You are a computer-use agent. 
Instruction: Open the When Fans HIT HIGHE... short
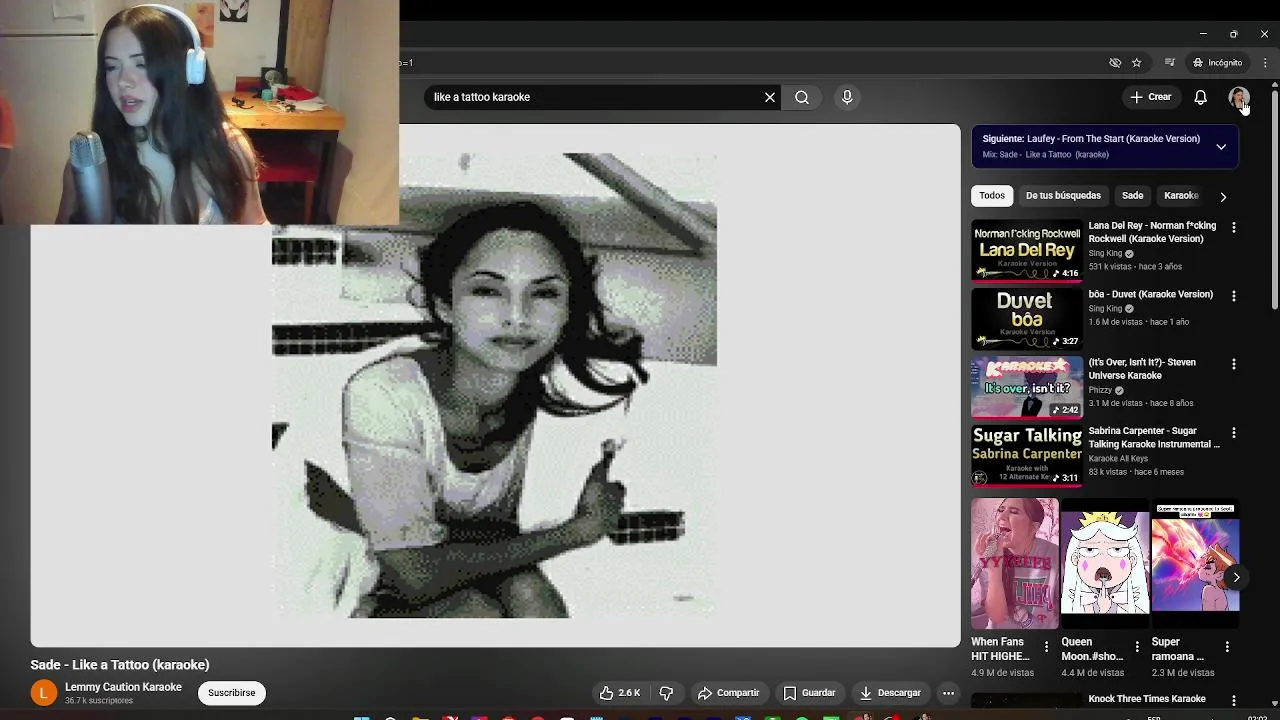tap(1014, 563)
